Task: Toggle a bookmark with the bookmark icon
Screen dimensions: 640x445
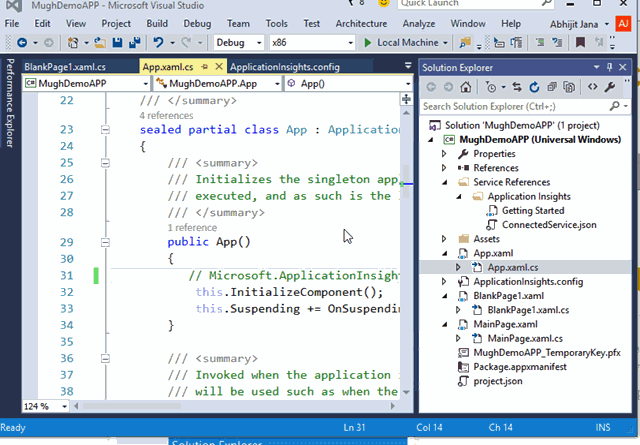Action: pos(580,42)
